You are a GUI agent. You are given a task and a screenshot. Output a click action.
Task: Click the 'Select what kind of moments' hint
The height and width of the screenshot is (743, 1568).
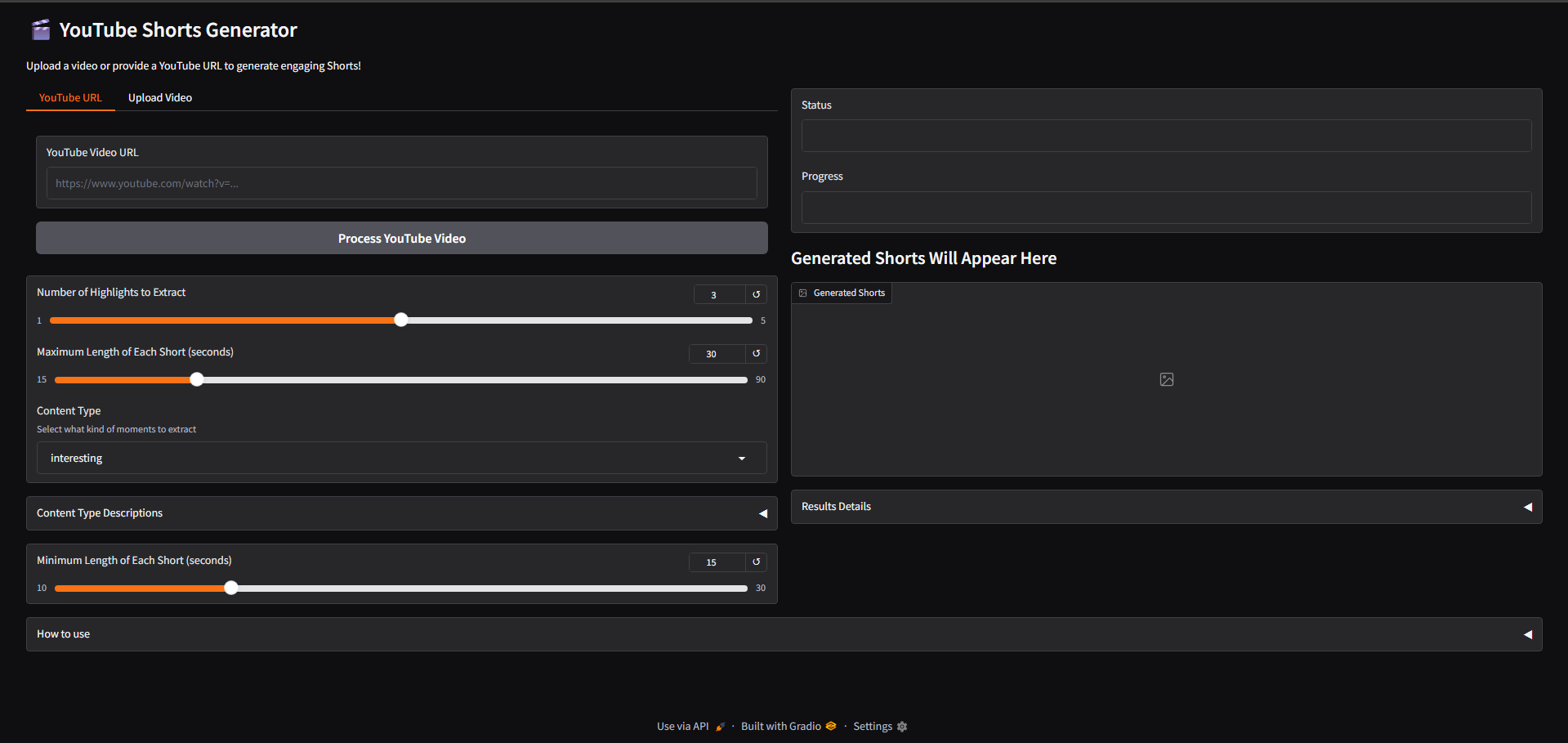pos(116,429)
